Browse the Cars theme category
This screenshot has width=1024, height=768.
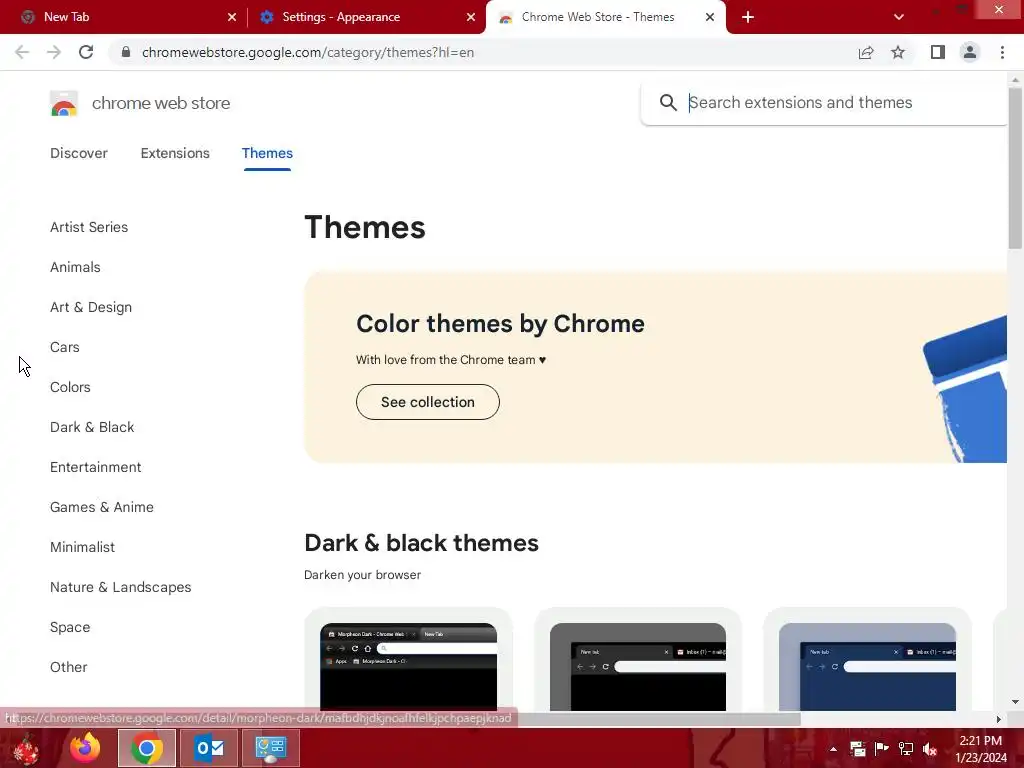[65, 347]
